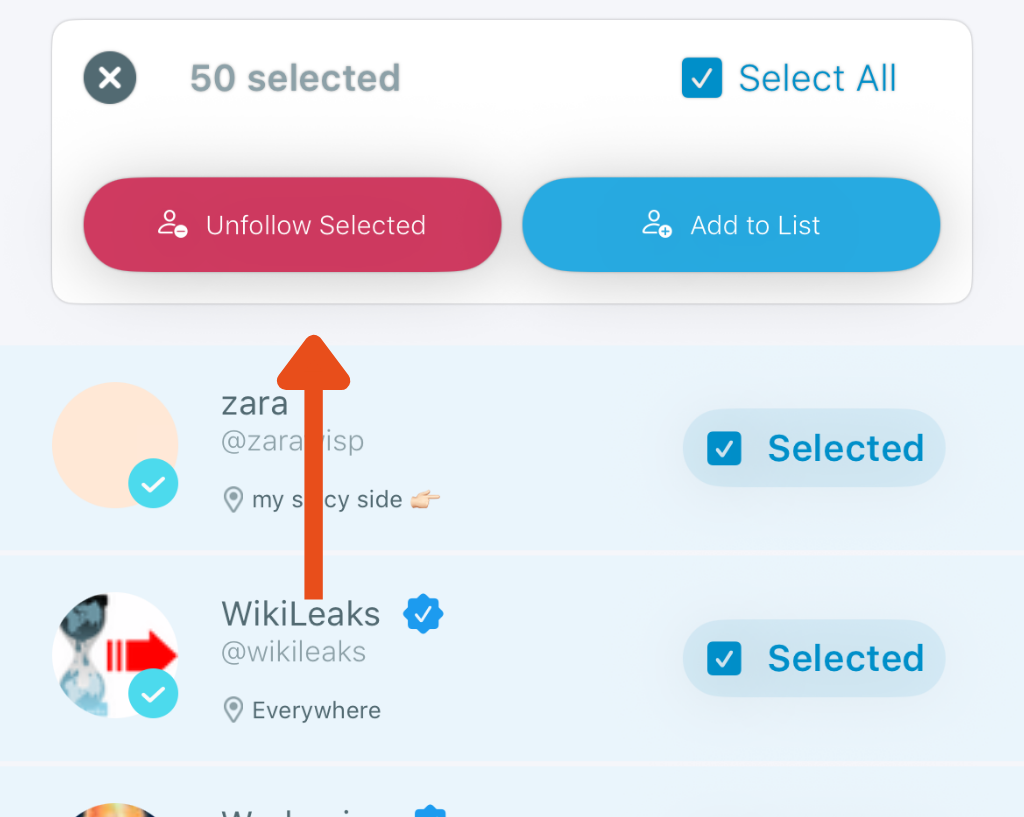Screen dimensions: 1024x817
Task: Click the location pin on zara's bio
Action: tap(233, 500)
